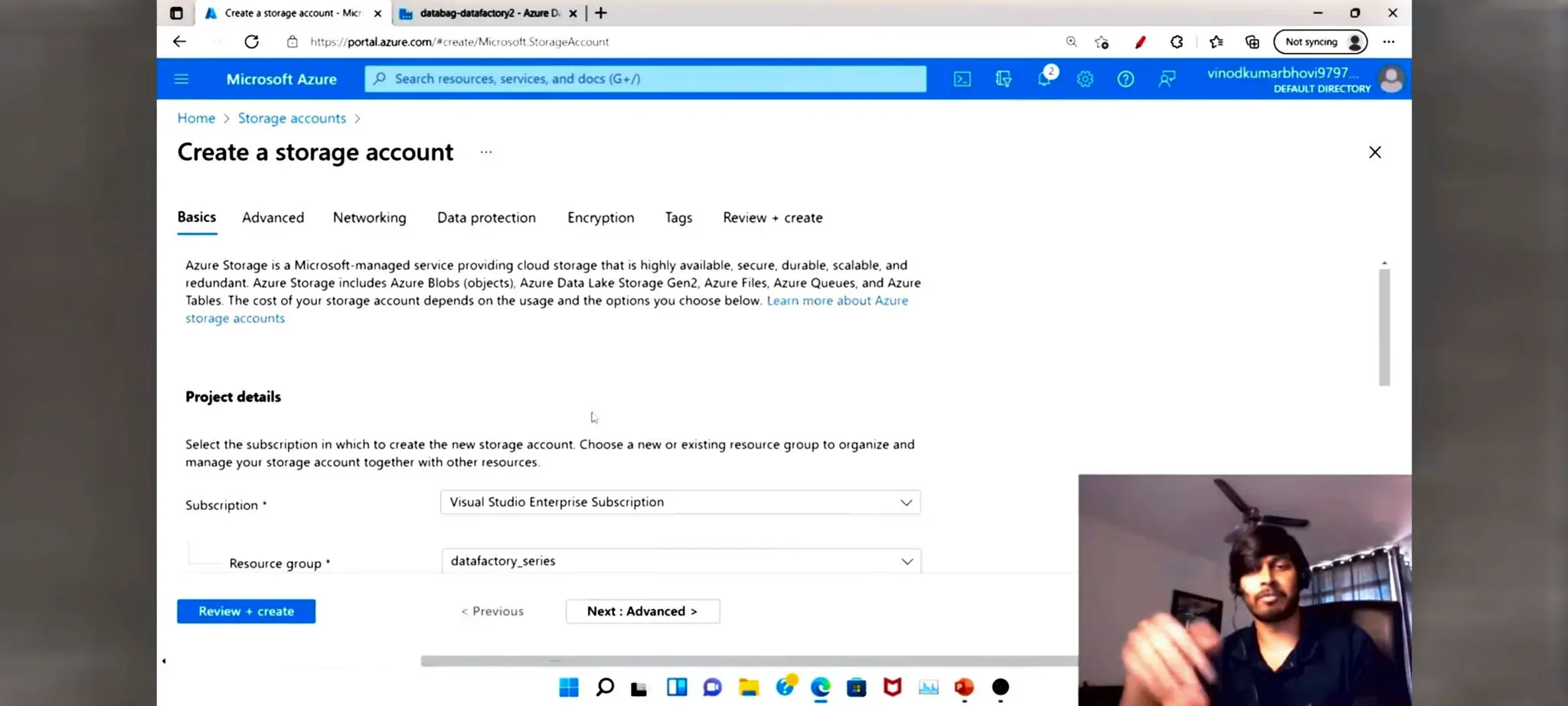Click the Review + create button
The width and height of the screenshot is (1568, 706).
[x=246, y=611]
